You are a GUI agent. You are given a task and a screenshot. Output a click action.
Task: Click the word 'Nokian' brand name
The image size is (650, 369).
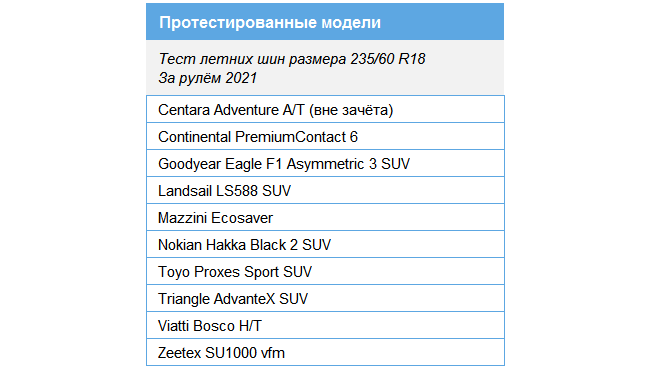[x=180, y=245]
